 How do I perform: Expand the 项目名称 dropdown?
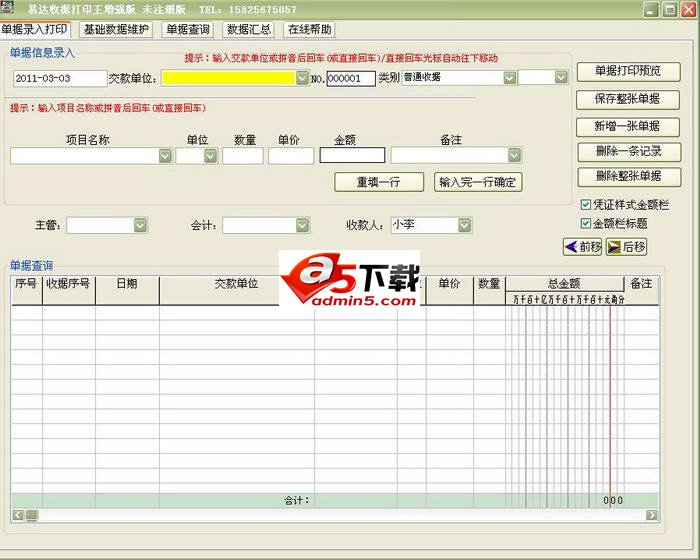click(x=165, y=156)
